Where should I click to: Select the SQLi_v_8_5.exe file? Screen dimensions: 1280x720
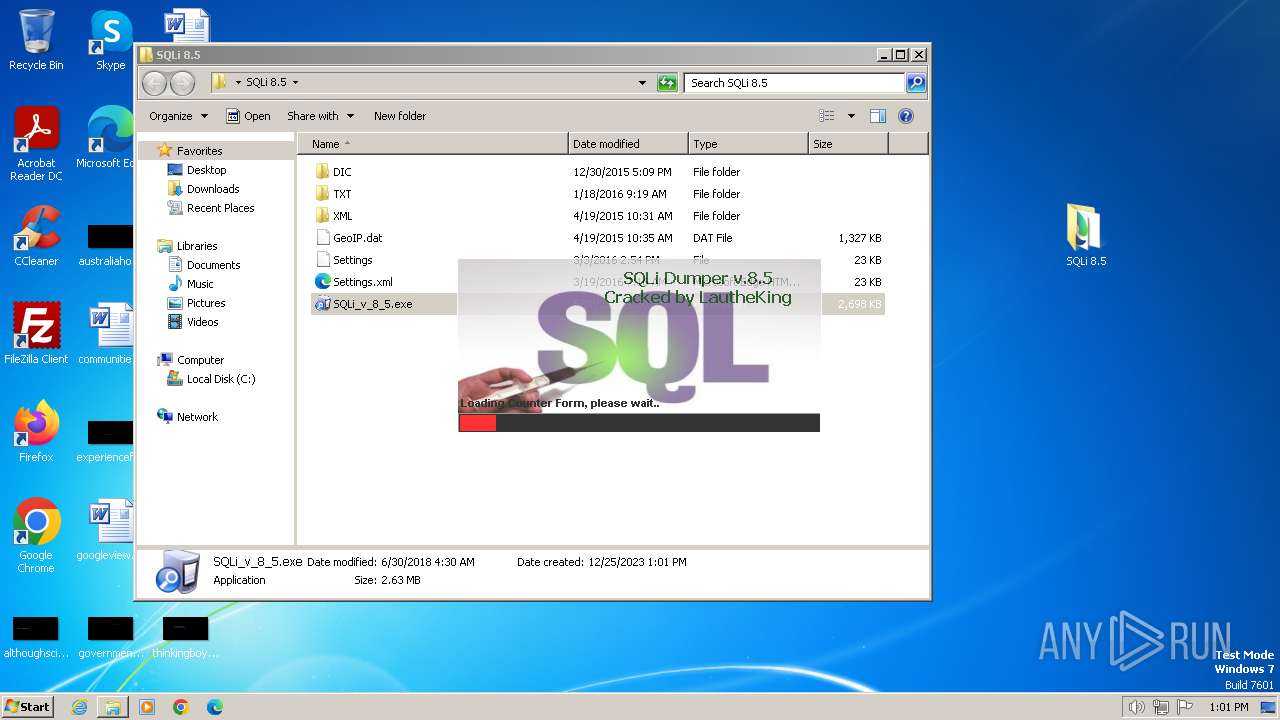(x=372, y=304)
